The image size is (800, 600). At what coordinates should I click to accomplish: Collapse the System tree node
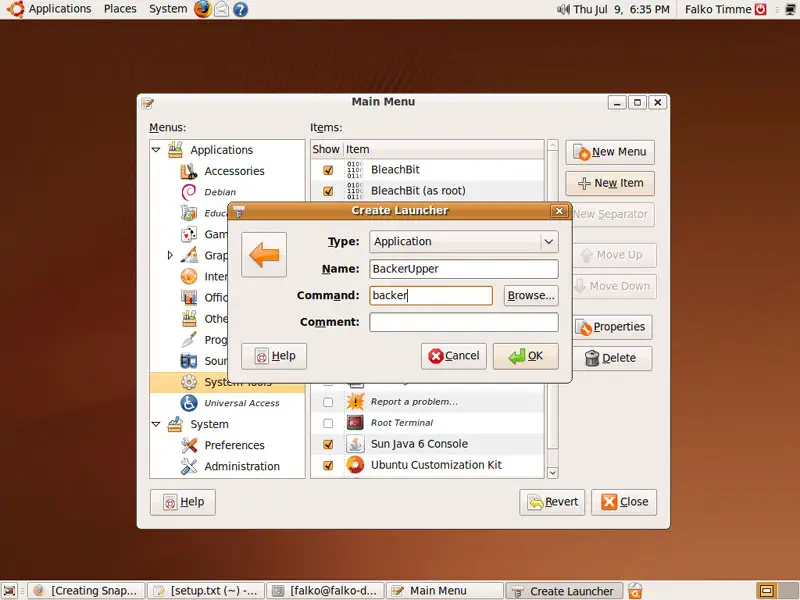tap(156, 424)
